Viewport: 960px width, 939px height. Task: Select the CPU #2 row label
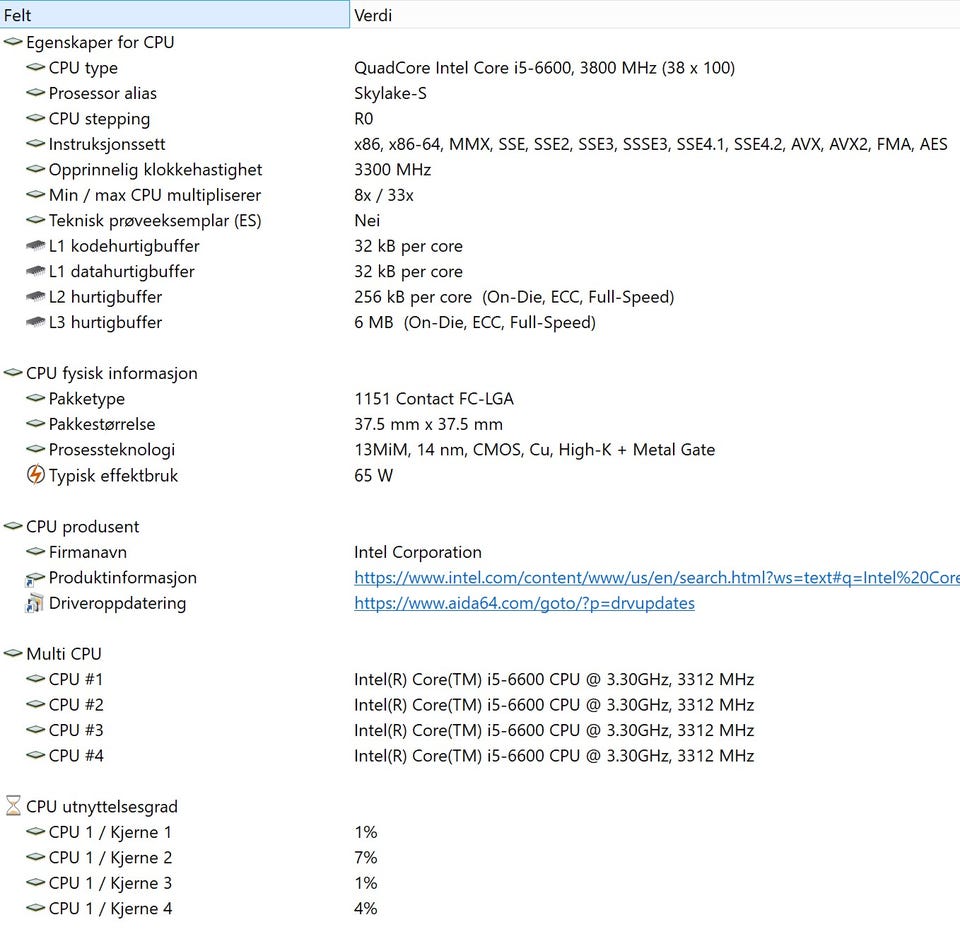[76, 705]
